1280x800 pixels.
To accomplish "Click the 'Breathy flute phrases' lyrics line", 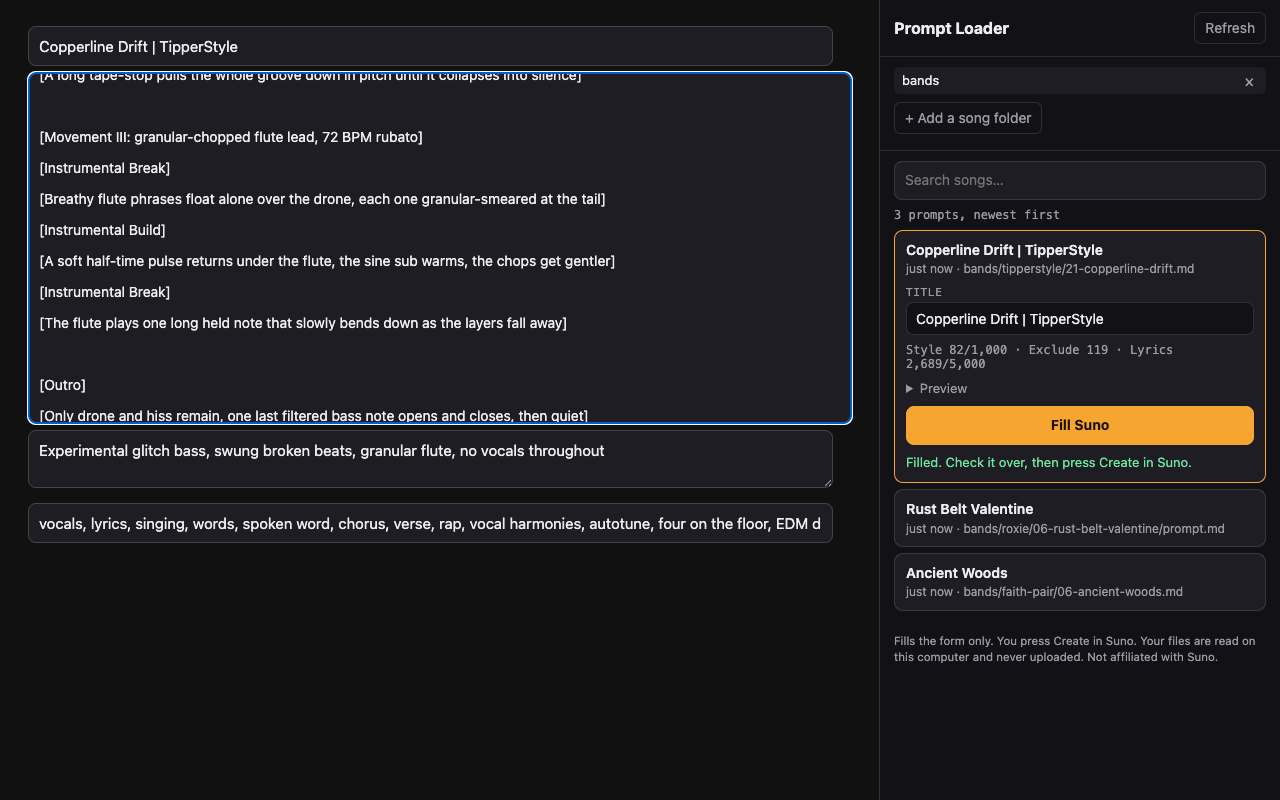I will 322,199.
